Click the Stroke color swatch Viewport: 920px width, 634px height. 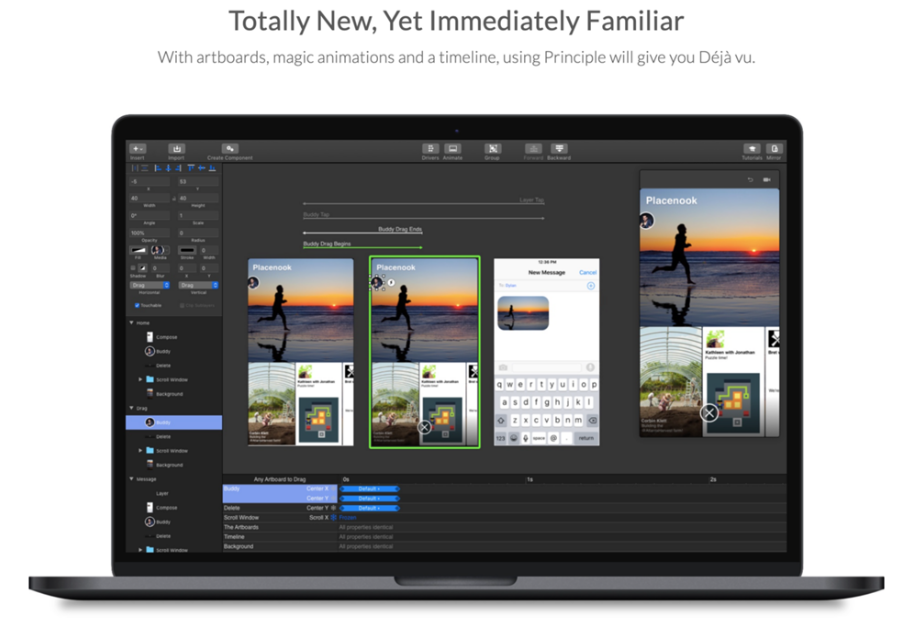(x=187, y=250)
